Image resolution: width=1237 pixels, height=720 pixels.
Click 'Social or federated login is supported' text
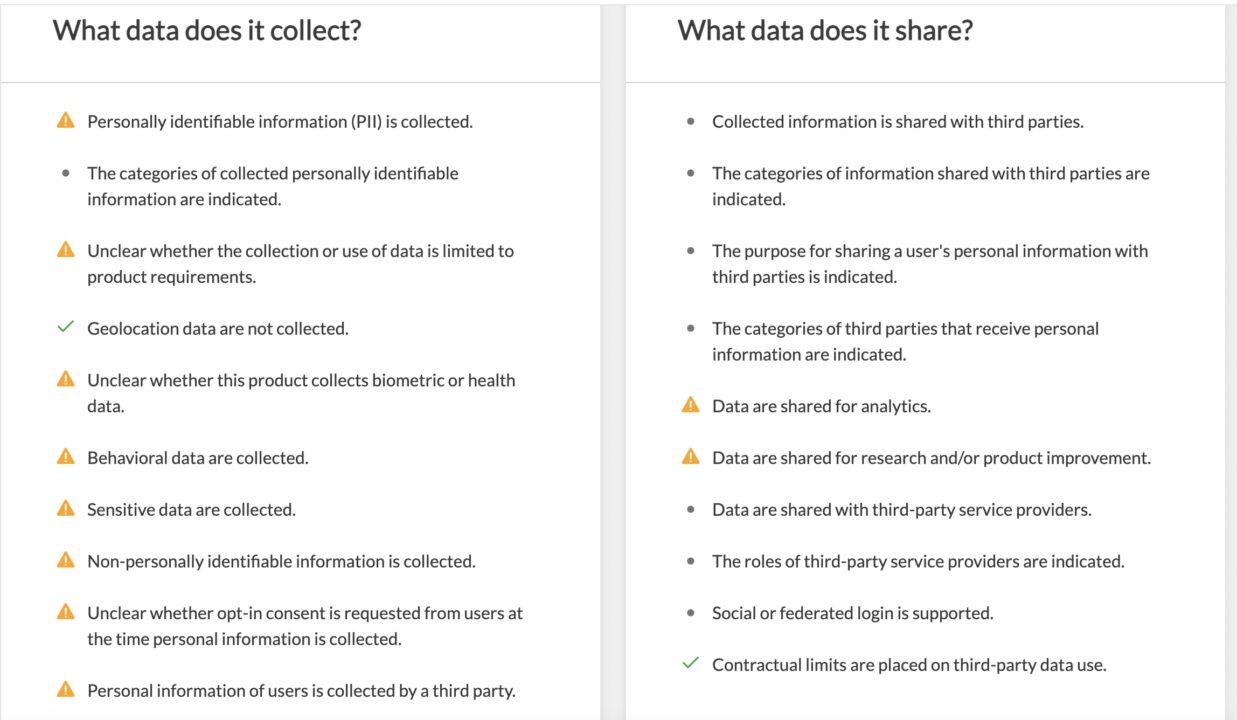coord(852,613)
